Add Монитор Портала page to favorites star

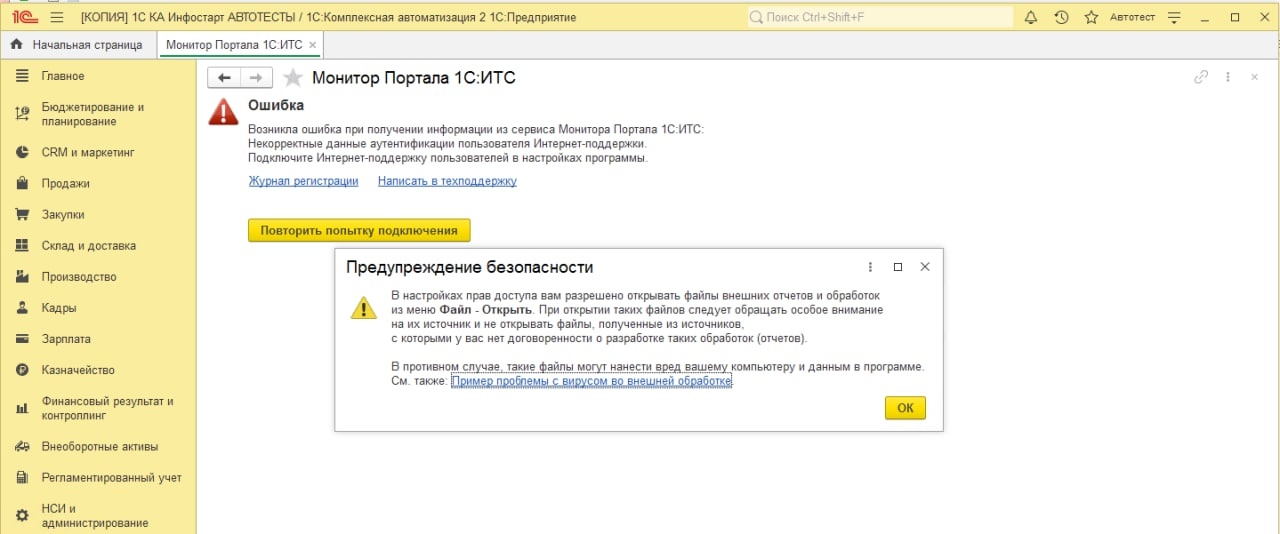292,78
